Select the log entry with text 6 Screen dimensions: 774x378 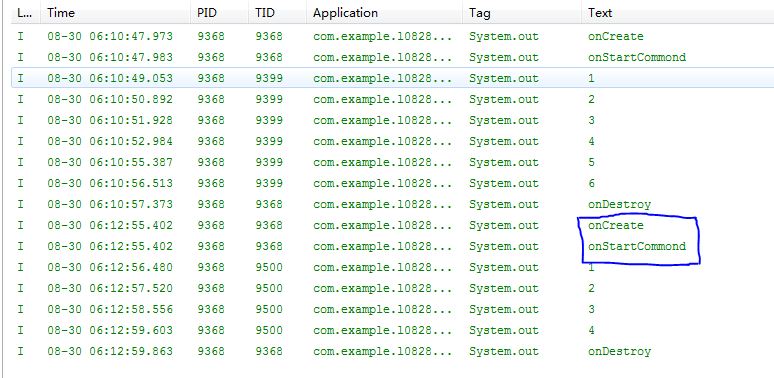tap(393, 184)
